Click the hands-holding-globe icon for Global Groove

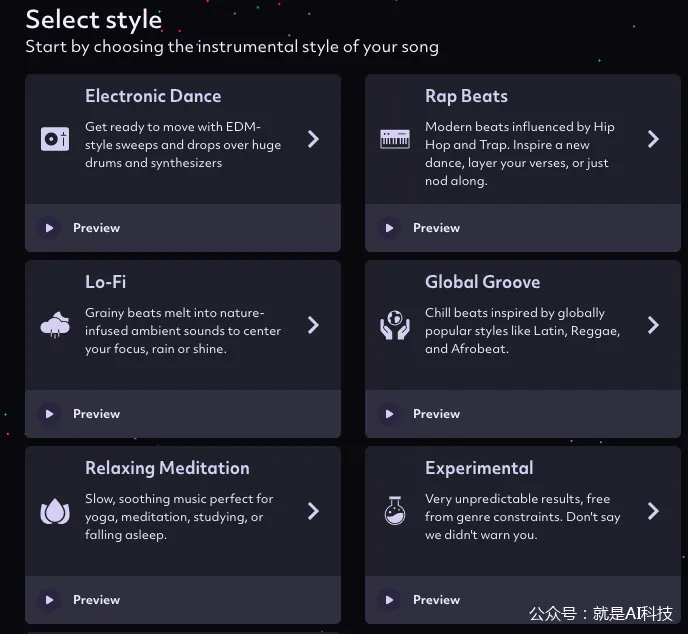(395, 325)
